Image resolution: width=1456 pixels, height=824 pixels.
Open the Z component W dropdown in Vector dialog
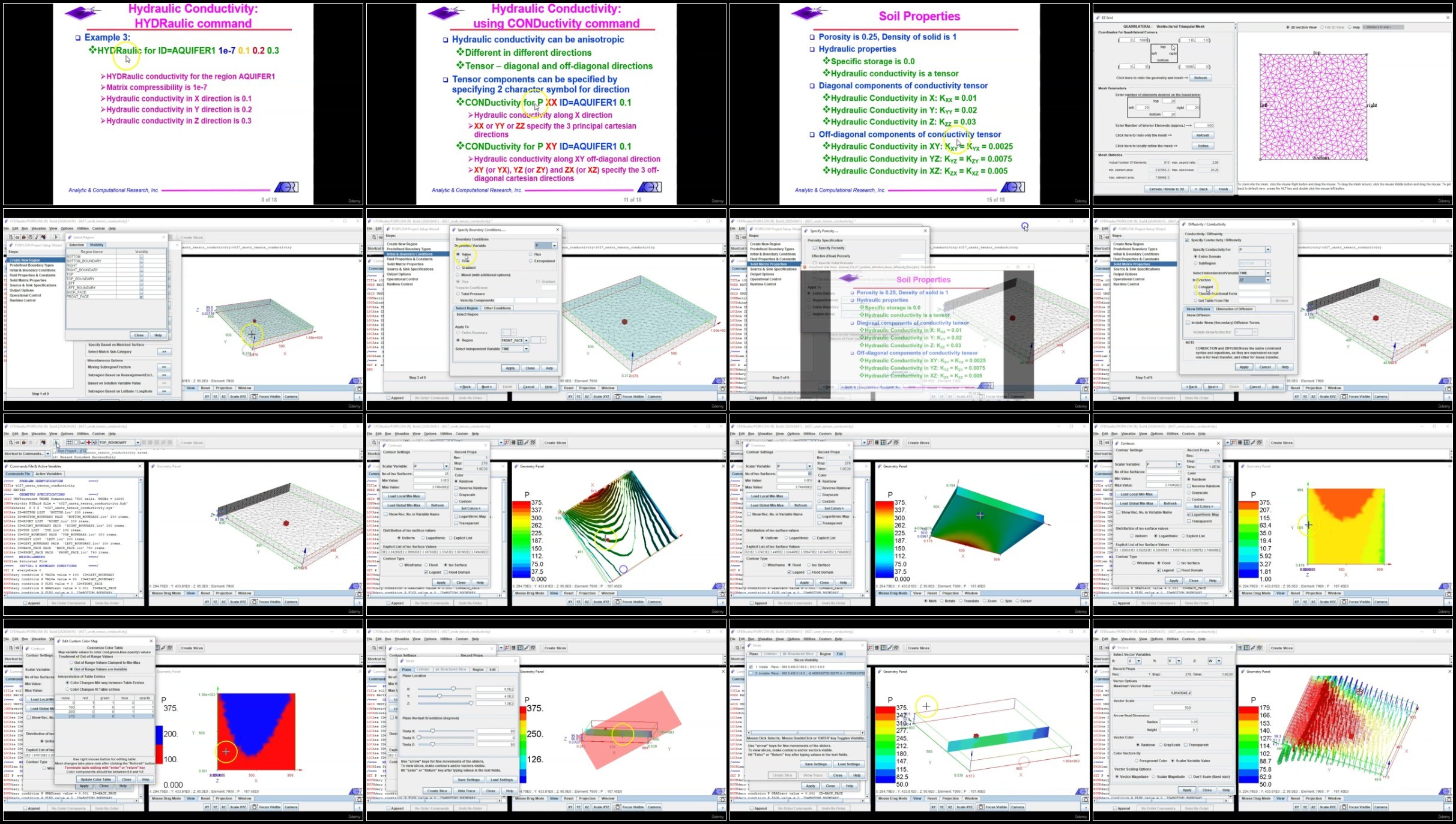point(1219,661)
